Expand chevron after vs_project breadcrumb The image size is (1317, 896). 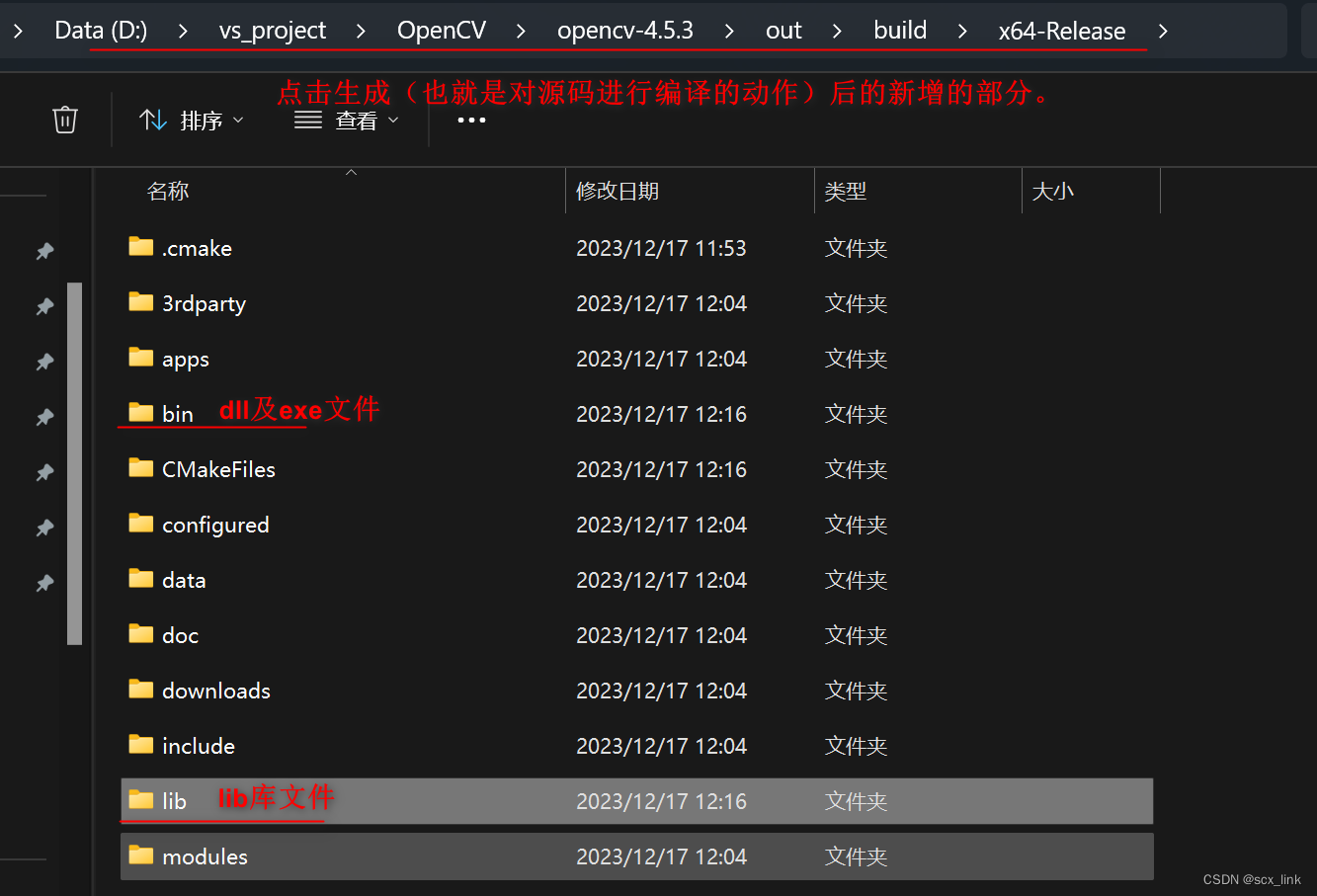361,32
